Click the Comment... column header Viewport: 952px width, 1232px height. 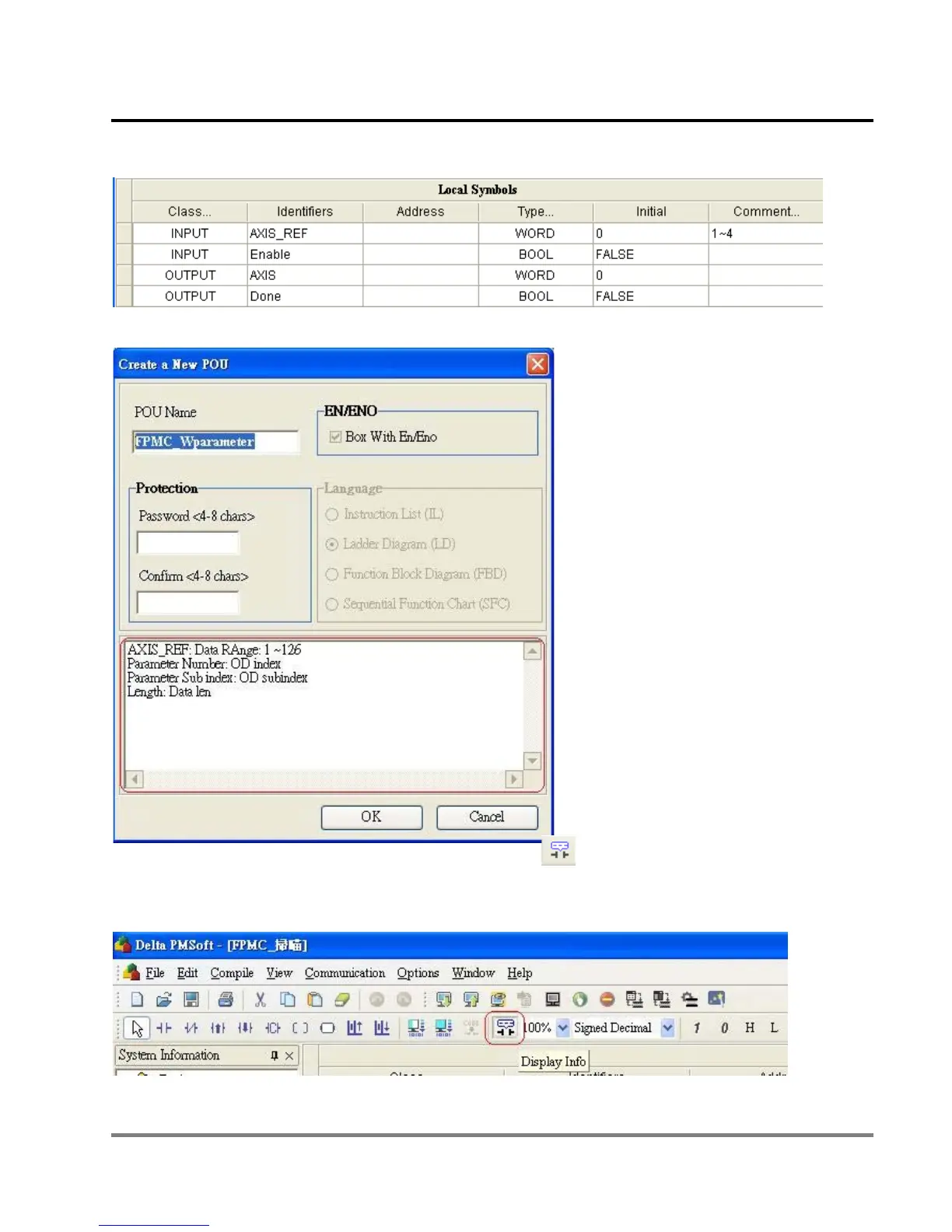point(766,212)
